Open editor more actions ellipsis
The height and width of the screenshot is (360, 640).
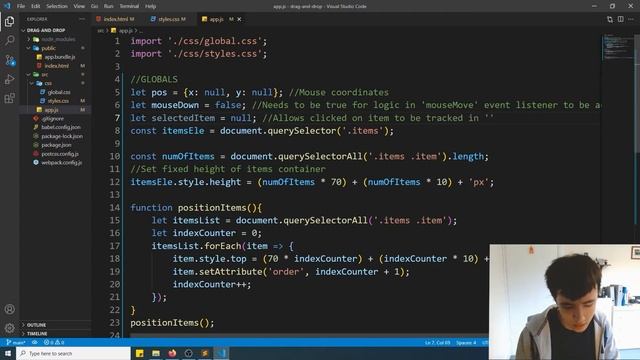[x=631, y=19]
